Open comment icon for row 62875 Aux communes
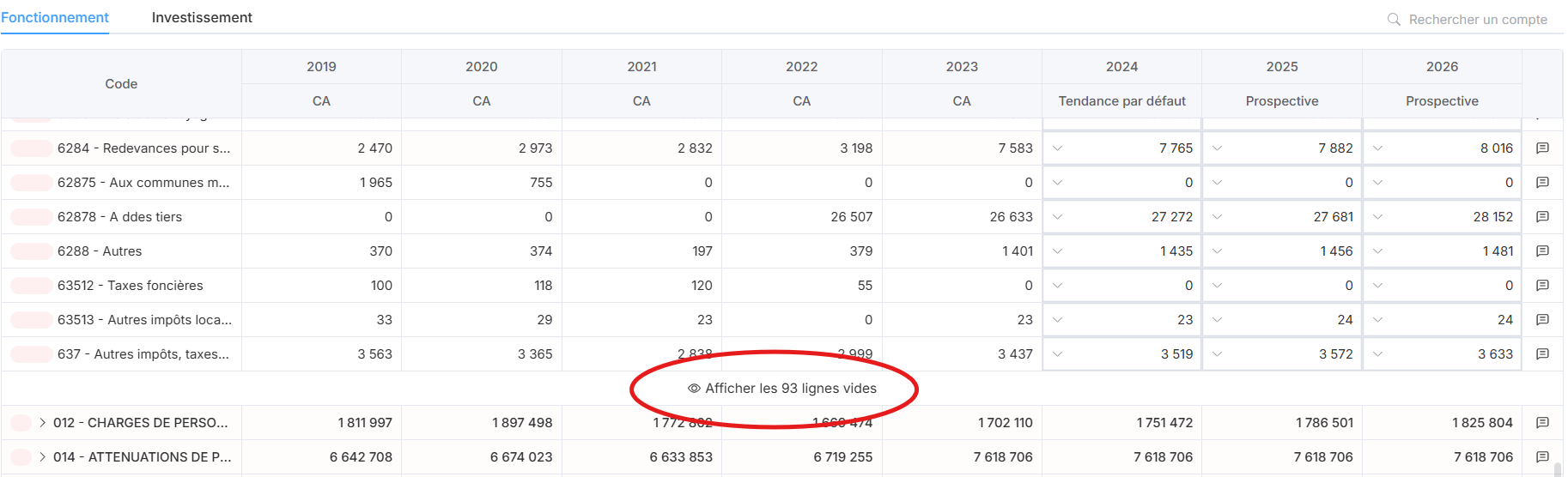This screenshot has width=1568, height=477. [x=1542, y=183]
